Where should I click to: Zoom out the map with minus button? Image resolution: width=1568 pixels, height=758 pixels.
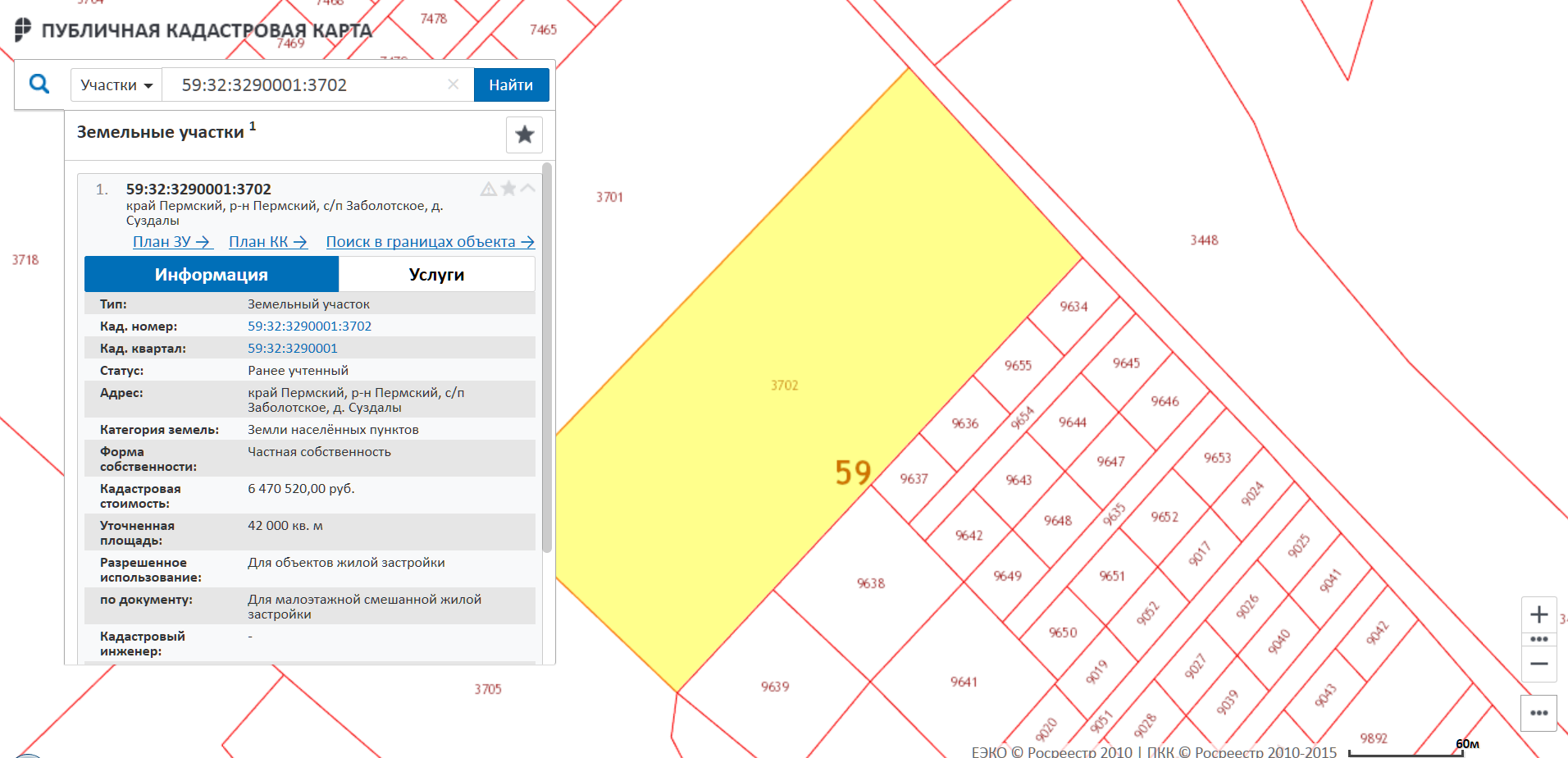(1538, 664)
